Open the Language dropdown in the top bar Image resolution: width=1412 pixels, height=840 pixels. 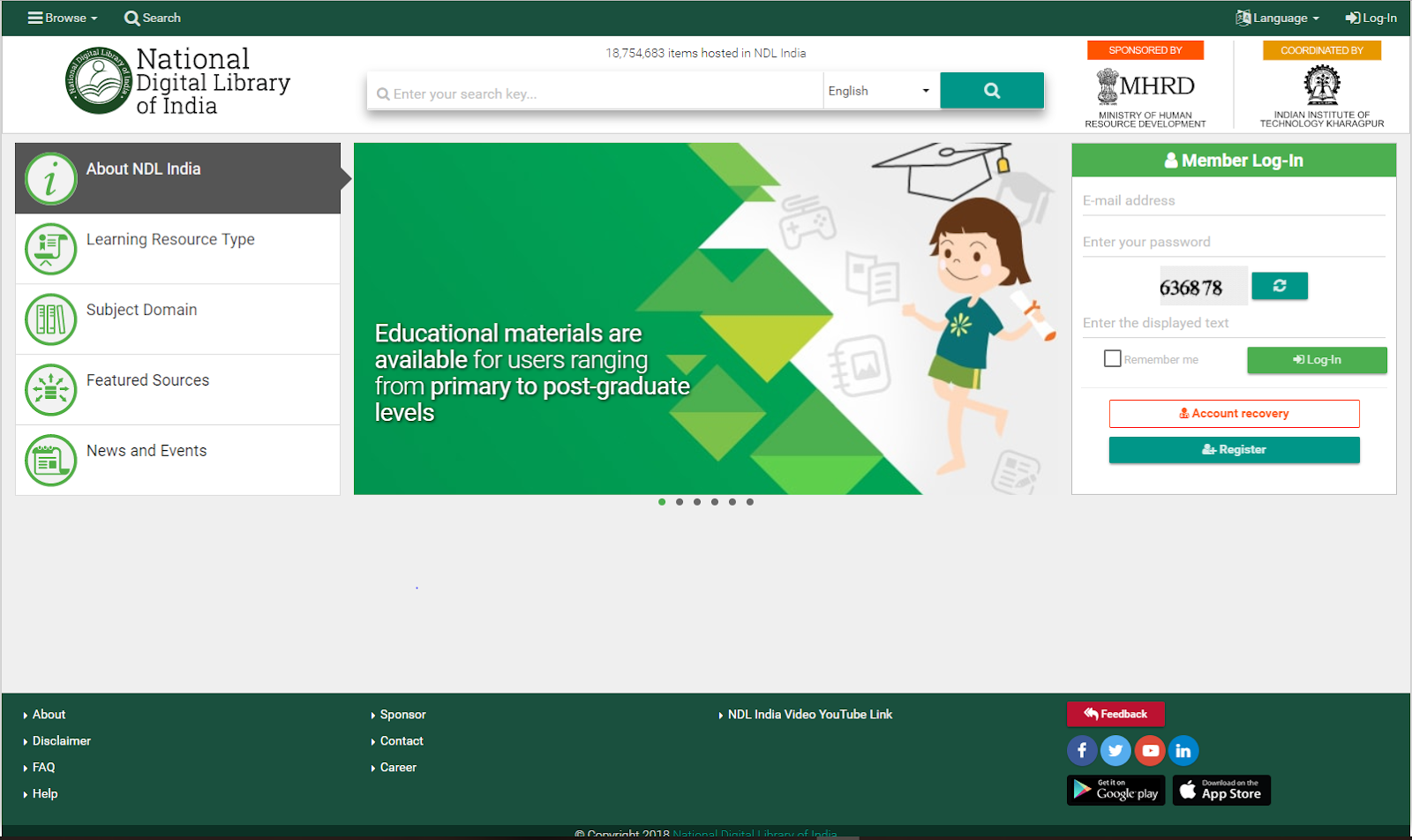pos(1277,18)
